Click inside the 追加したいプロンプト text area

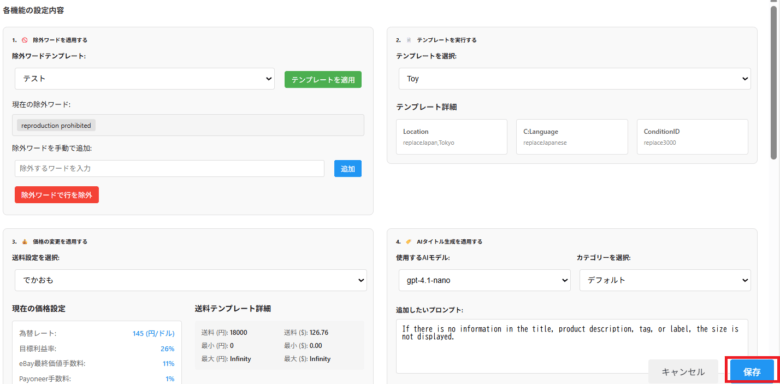click(572, 346)
